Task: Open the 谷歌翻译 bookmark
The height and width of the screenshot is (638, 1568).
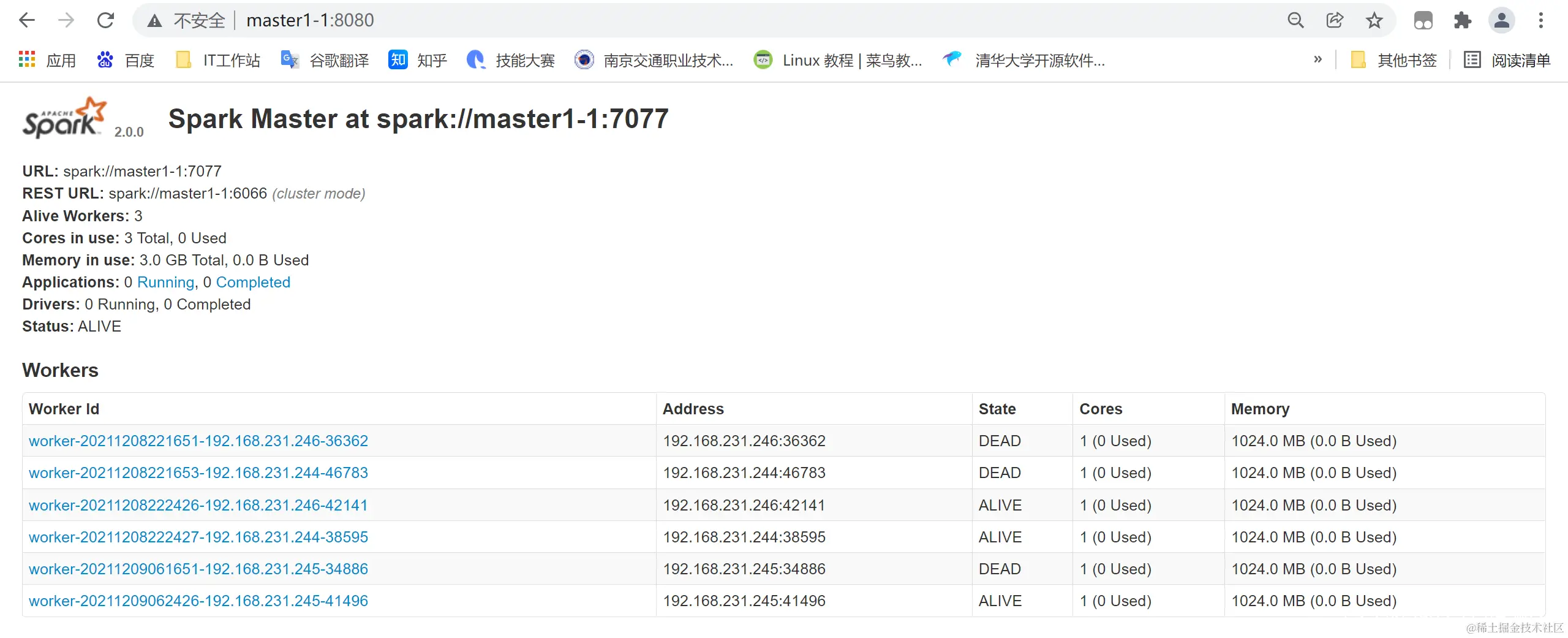Action: [325, 60]
